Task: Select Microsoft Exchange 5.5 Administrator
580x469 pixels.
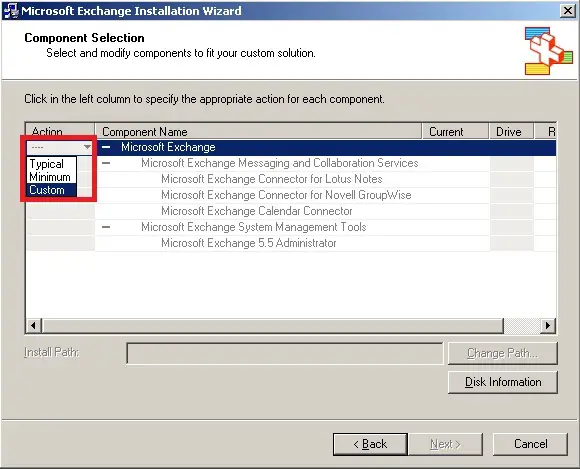Action: click(249, 243)
